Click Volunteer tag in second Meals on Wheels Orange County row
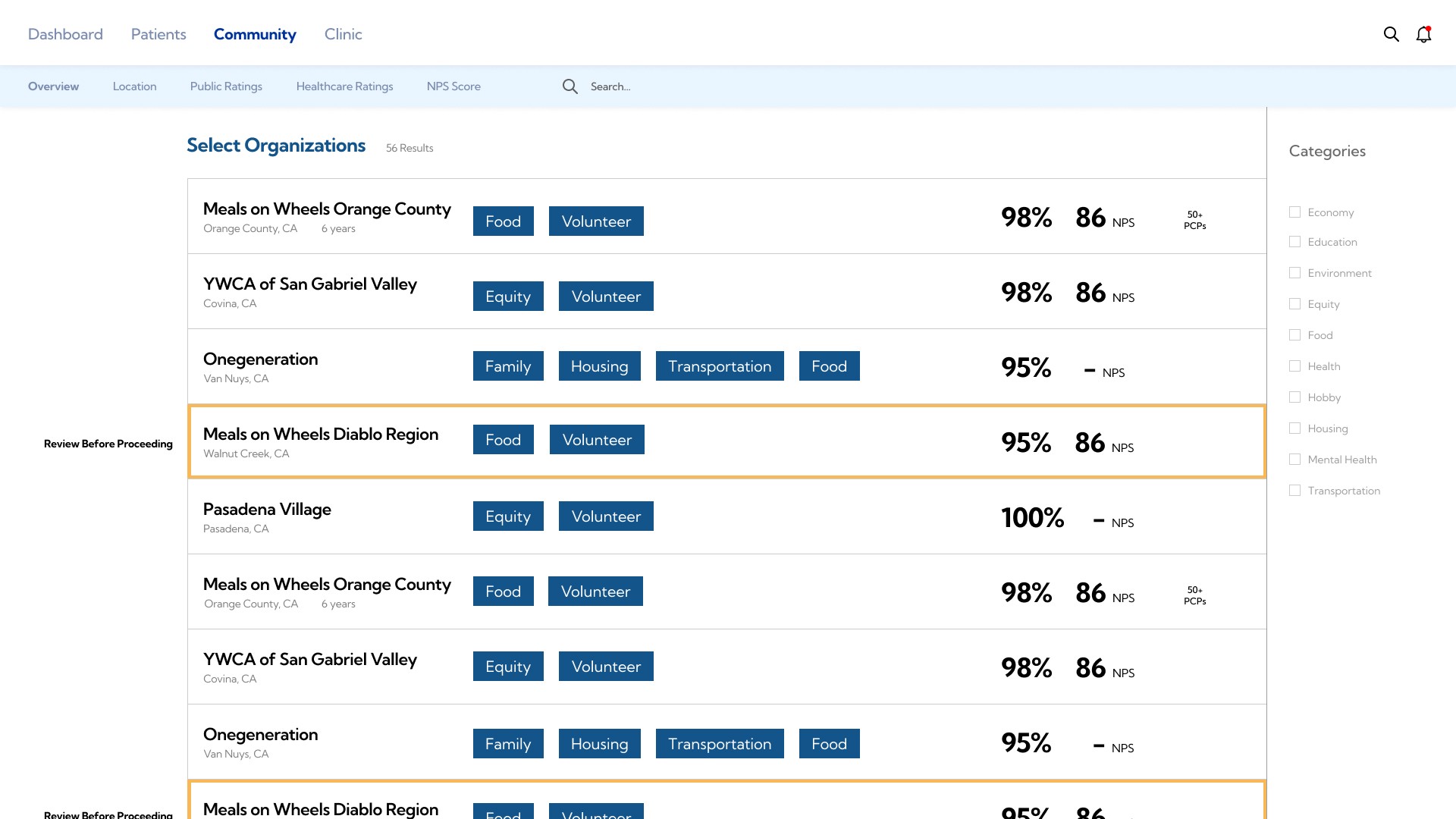 coord(596,591)
